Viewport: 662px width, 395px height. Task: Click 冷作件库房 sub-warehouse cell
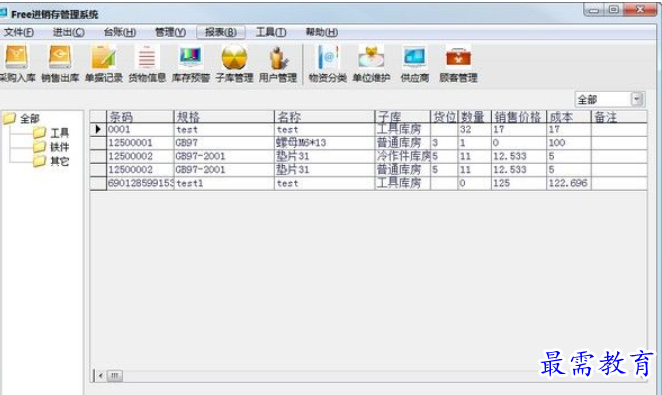pyautogui.click(x=403, y=157)
